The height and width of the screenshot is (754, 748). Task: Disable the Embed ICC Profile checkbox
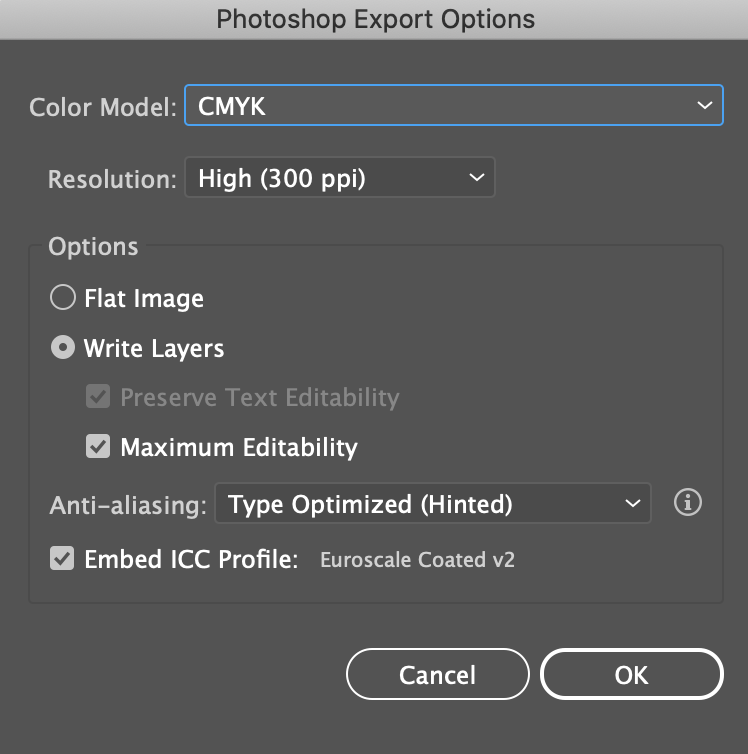pos(62,559)
